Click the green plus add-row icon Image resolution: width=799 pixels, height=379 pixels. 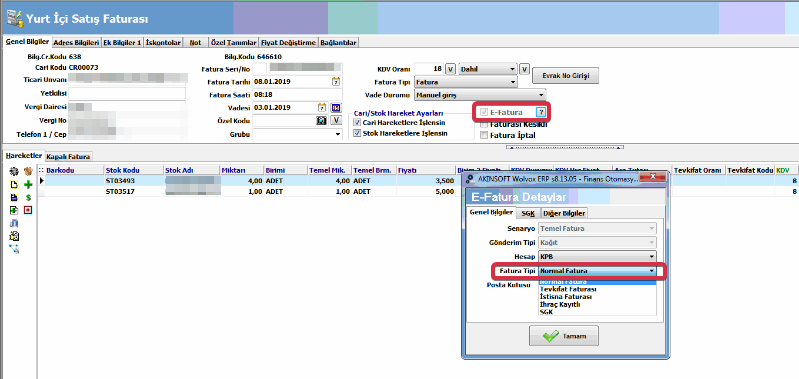tap(28, 185)
